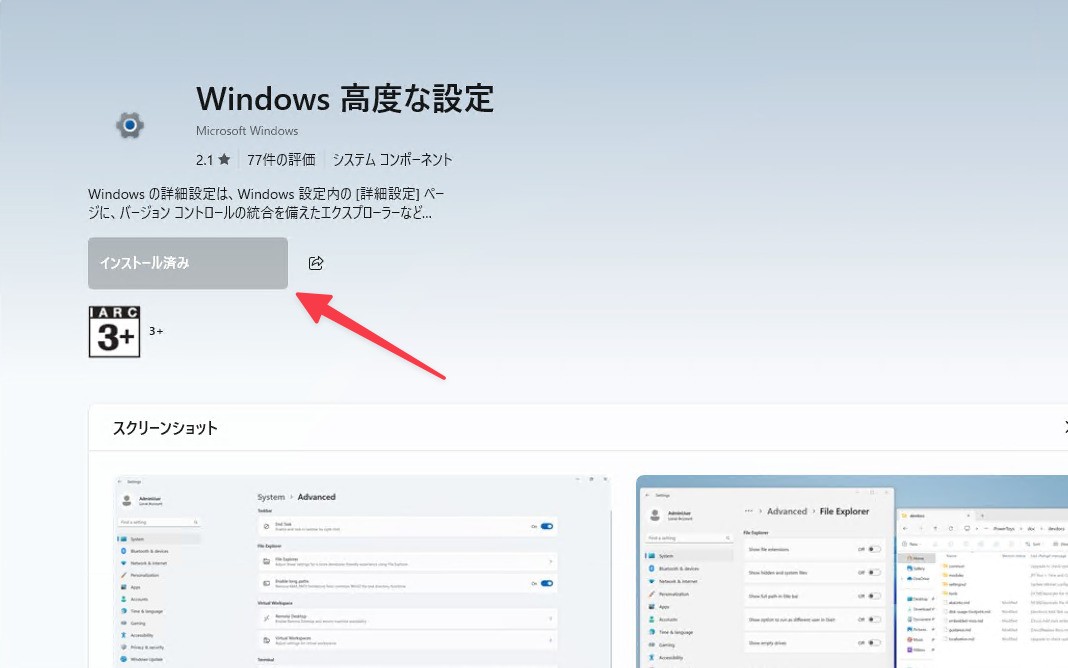Image resolution: width=1068 pixels, height=668 pixels.
Task: Click the IARC 3+ rating badge
Action: 114,332
